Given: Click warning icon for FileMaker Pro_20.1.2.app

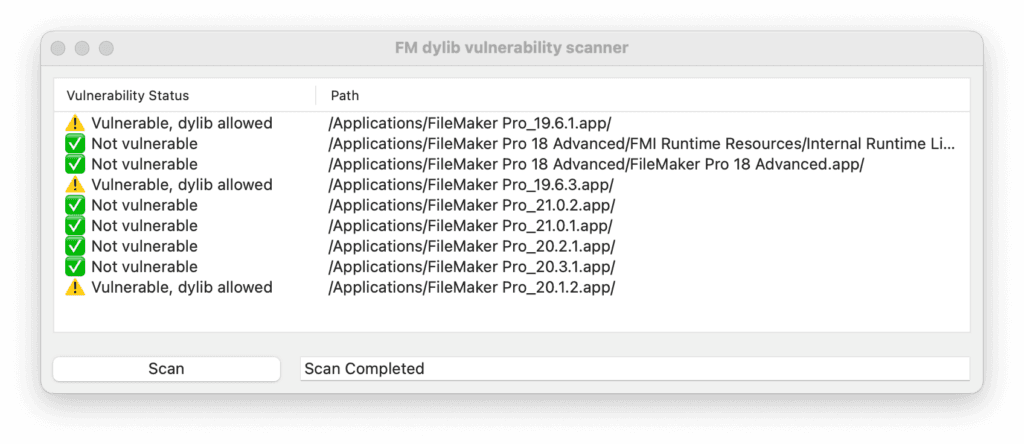Looking at the screenshot, I should [75, 287].
